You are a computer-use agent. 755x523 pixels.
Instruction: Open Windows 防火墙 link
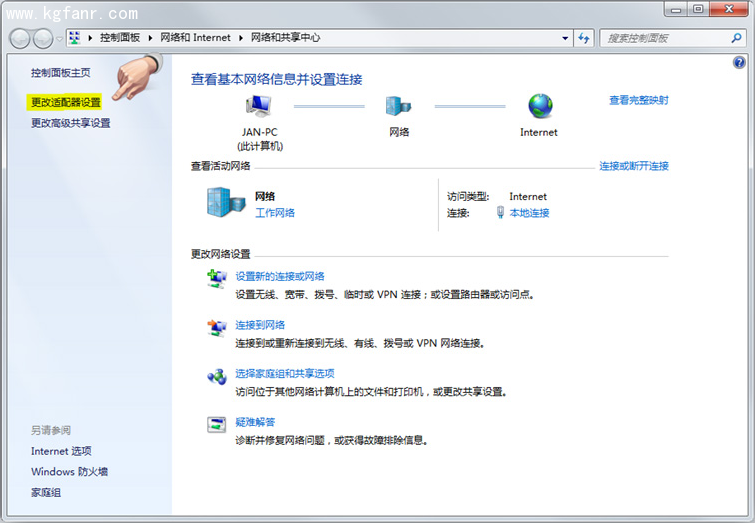point(69,472)
